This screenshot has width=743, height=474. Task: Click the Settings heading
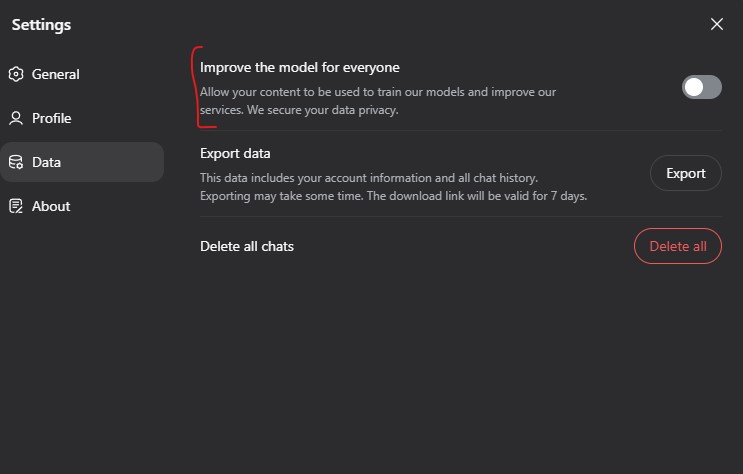click(x=41, y=25)
